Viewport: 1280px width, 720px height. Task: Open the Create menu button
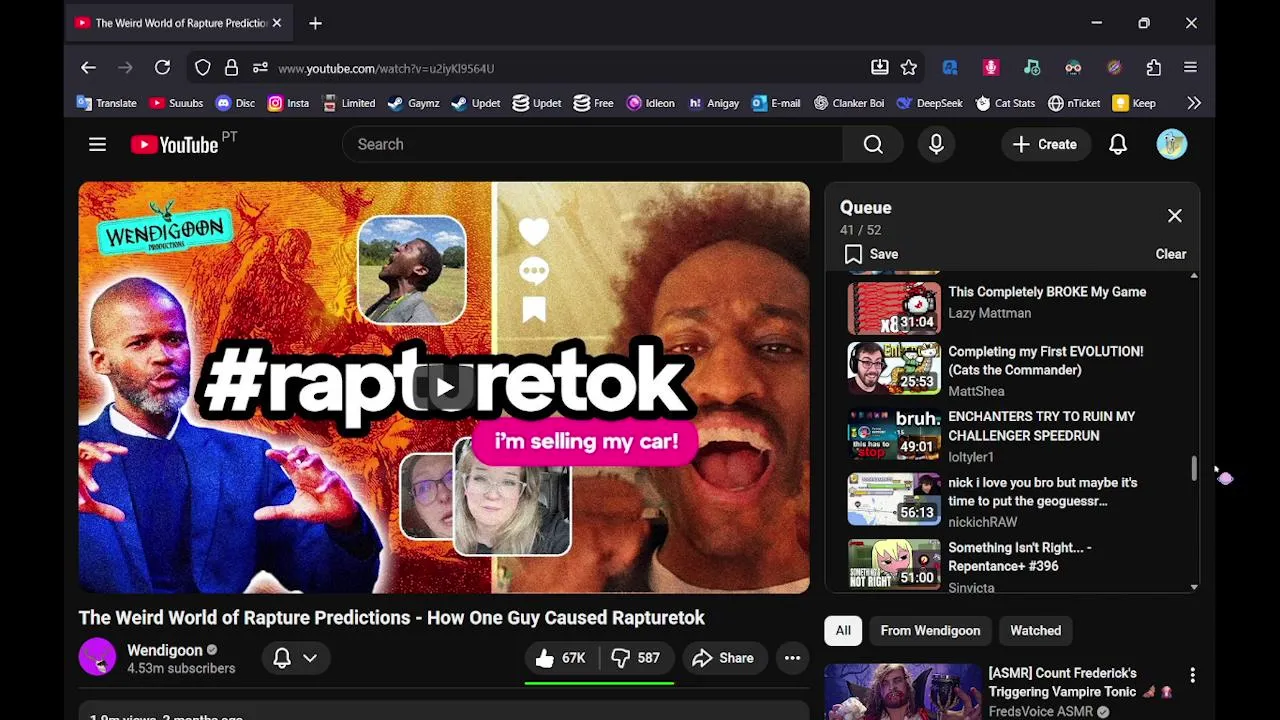(x=1045, y=144)
